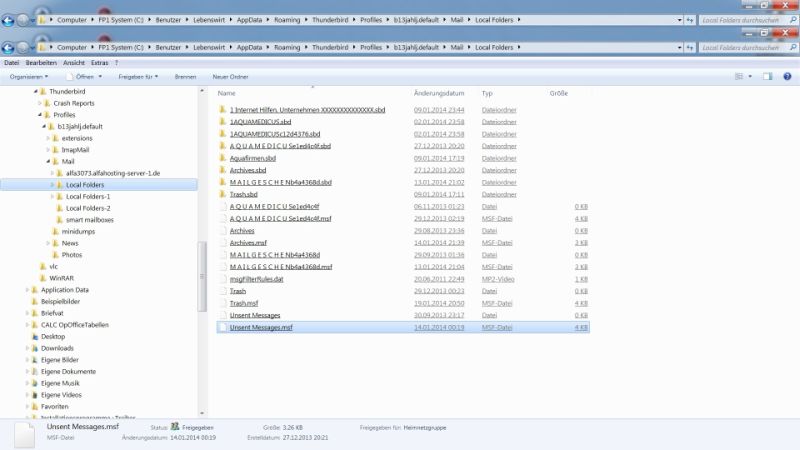Open the ? help menu

(x=116, y=63)
